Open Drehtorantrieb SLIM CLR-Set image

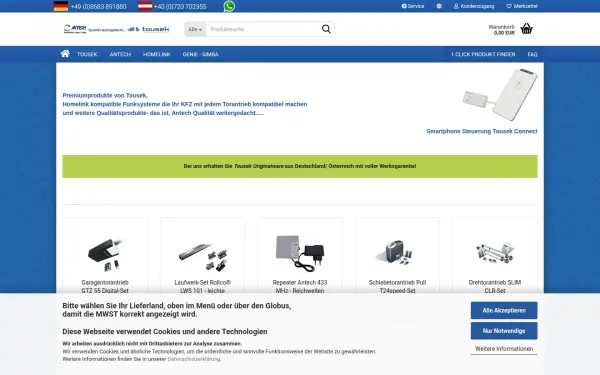click(x=495, y=253)
